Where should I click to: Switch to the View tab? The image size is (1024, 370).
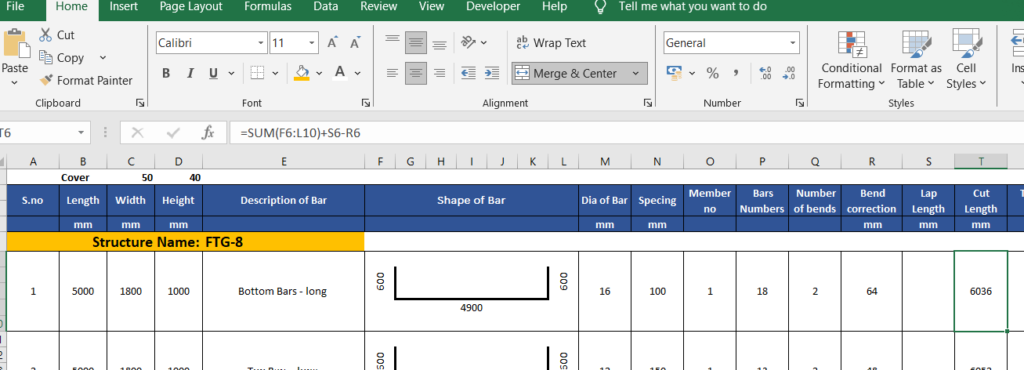click(x=431, y=7)
